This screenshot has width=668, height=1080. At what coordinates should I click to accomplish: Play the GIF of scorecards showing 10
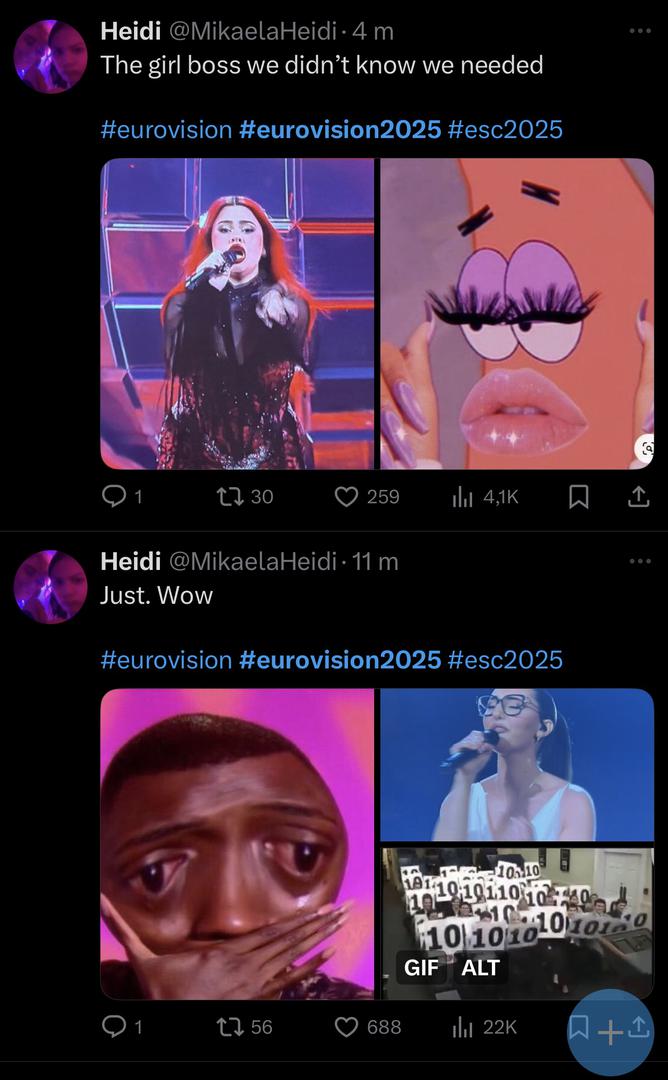tap(517, 910)
